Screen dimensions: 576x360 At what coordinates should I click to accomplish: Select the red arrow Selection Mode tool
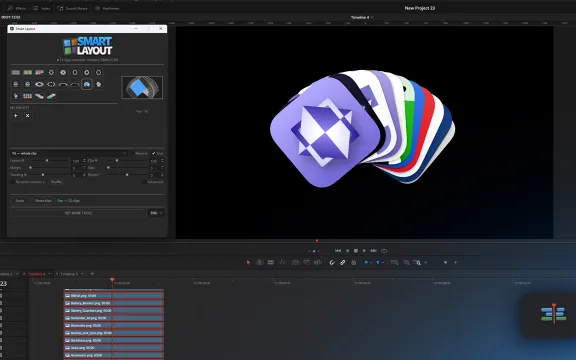[x=248, y=262]
